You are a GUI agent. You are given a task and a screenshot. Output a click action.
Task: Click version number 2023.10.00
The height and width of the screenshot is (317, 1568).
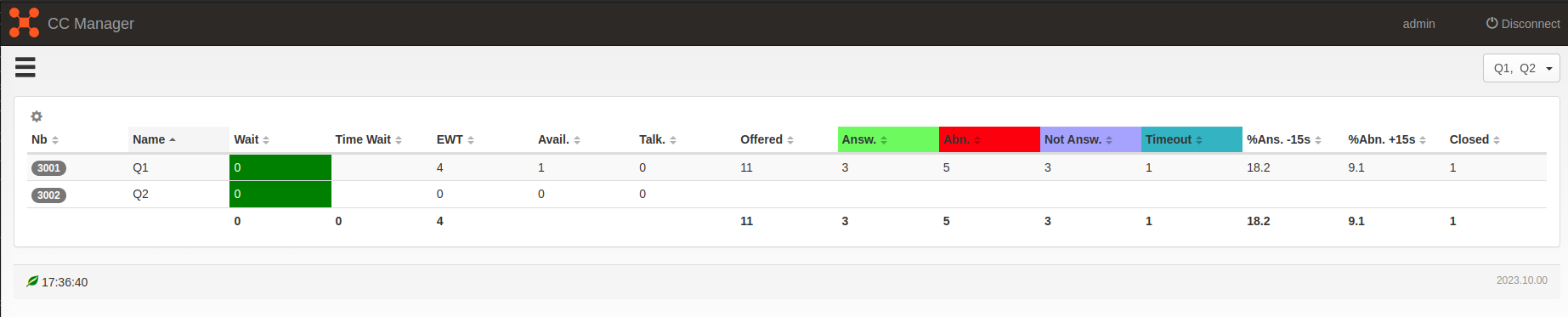point(1521,280)
